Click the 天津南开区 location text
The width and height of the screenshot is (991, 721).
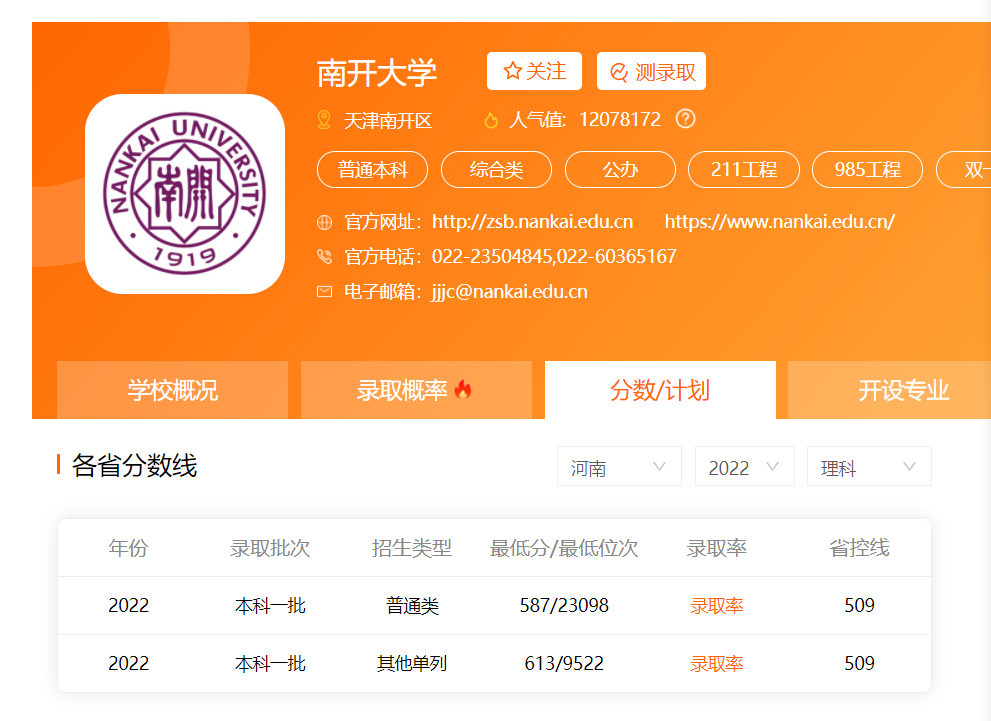point(388,121)
